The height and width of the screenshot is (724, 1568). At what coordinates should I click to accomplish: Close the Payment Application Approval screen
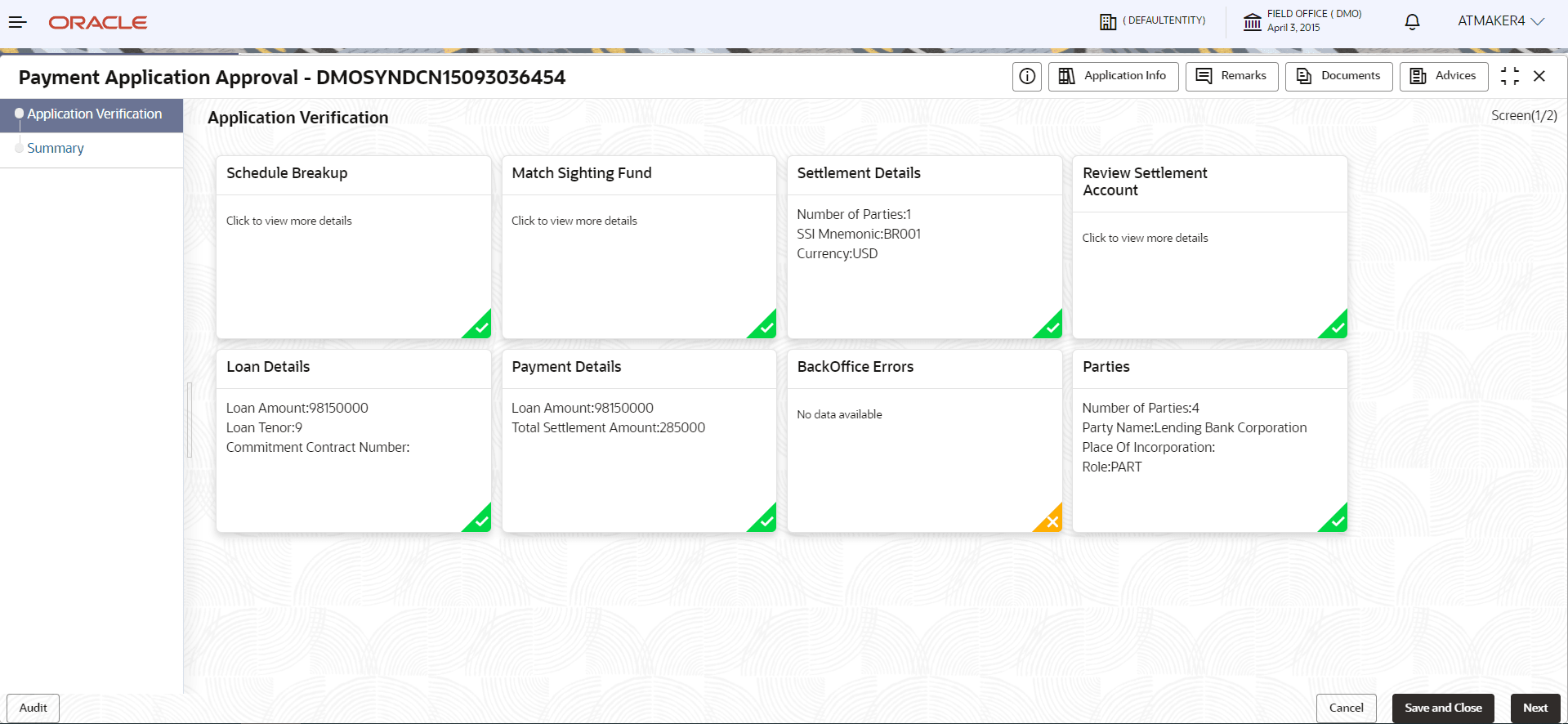(1539, 76)
